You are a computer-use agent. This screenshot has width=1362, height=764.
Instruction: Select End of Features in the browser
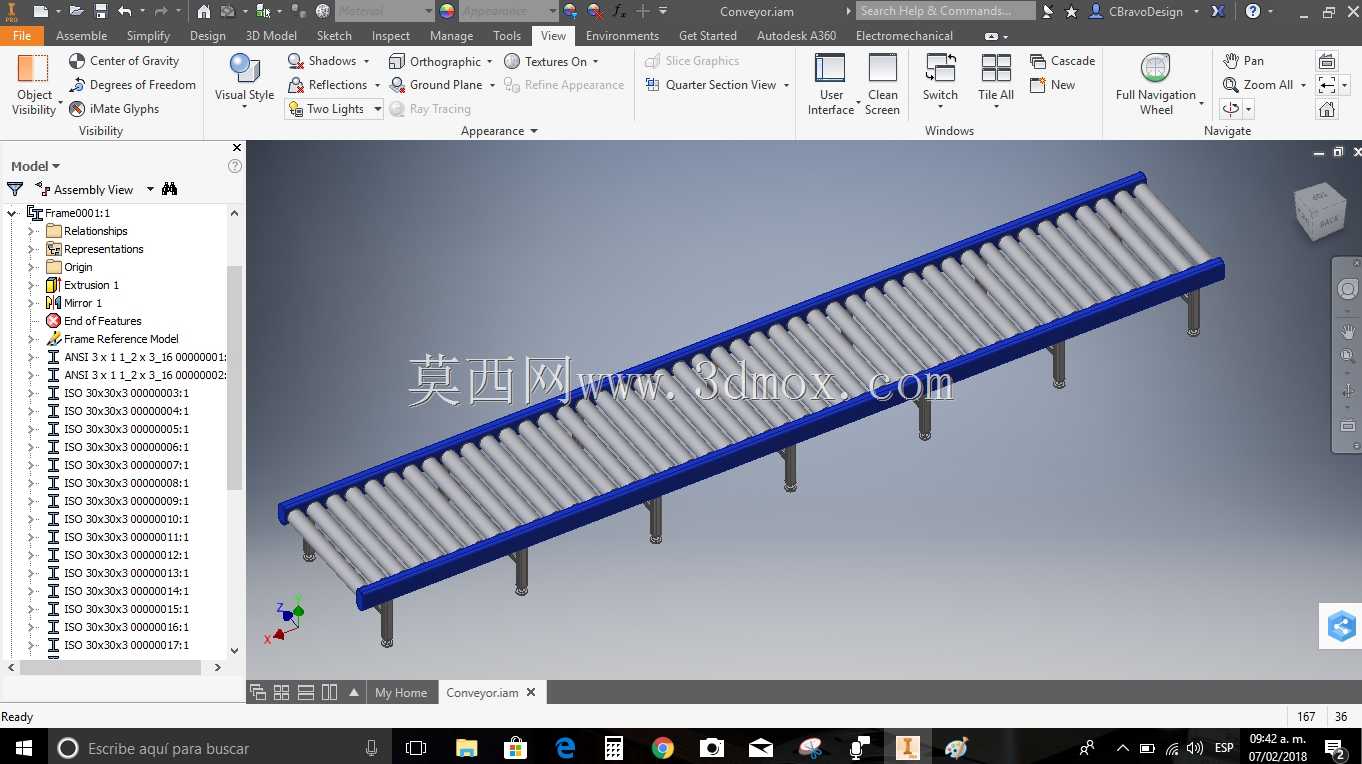(x=102, y=321)
